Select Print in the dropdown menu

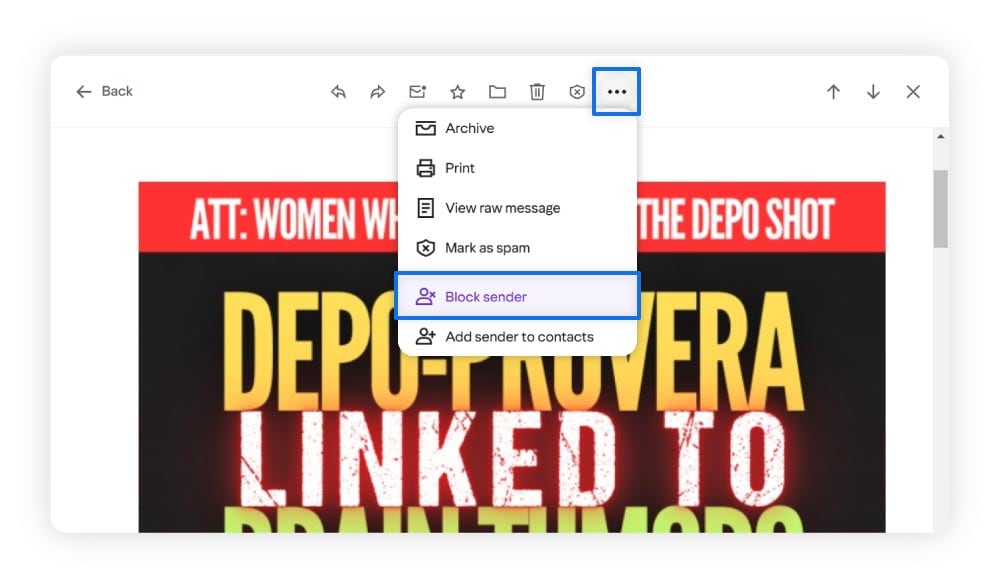517,168
